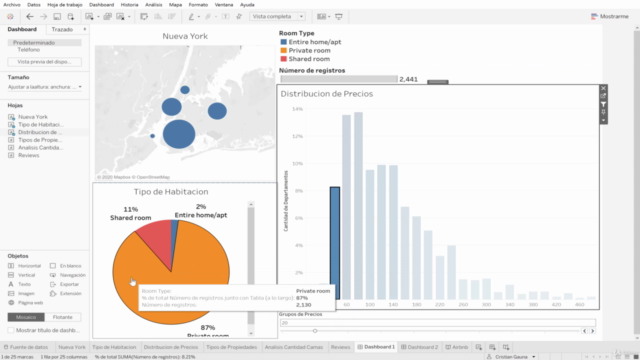Check Mostrar título de dashboard checkbox

click(x=11, y=330)
